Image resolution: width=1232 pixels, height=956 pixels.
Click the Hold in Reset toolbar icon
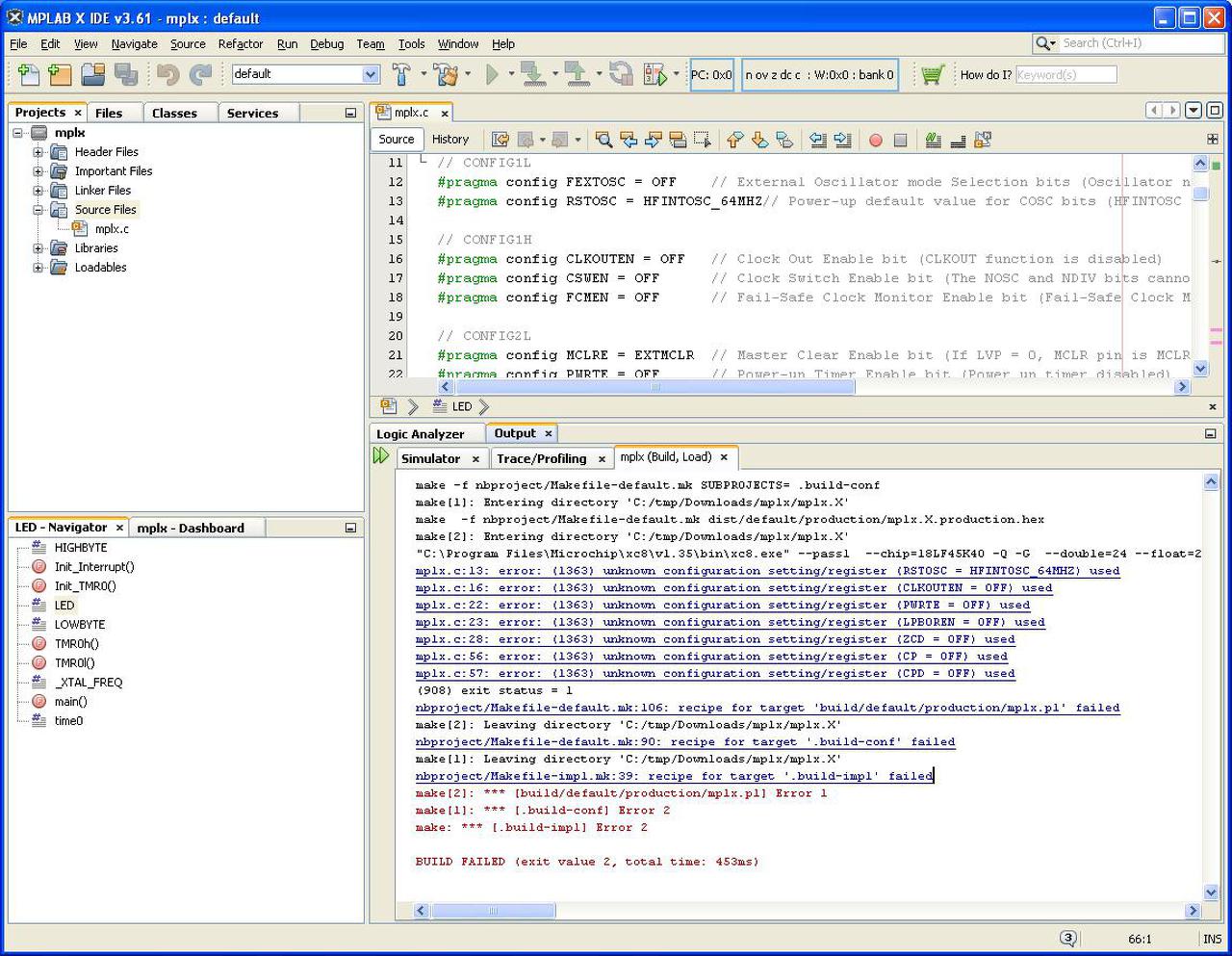(621, 74)
